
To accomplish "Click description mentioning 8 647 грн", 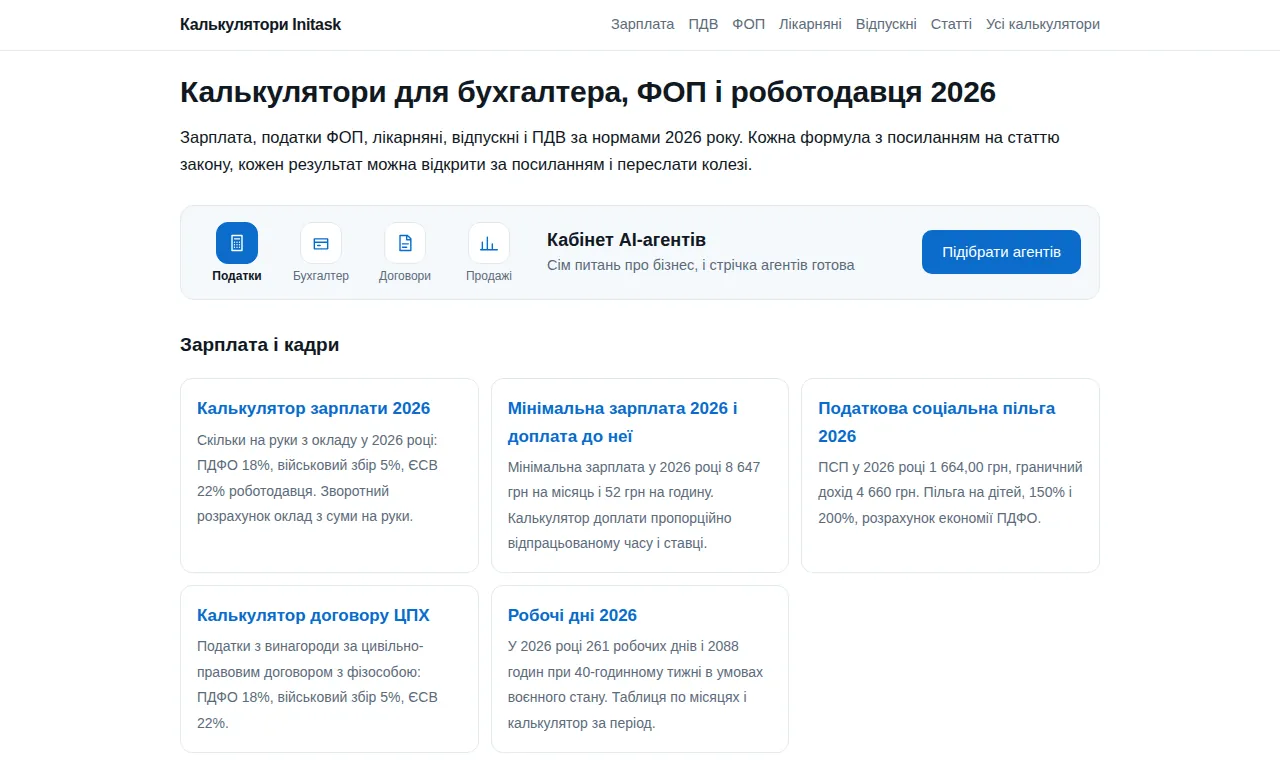I will click(634, 505).
